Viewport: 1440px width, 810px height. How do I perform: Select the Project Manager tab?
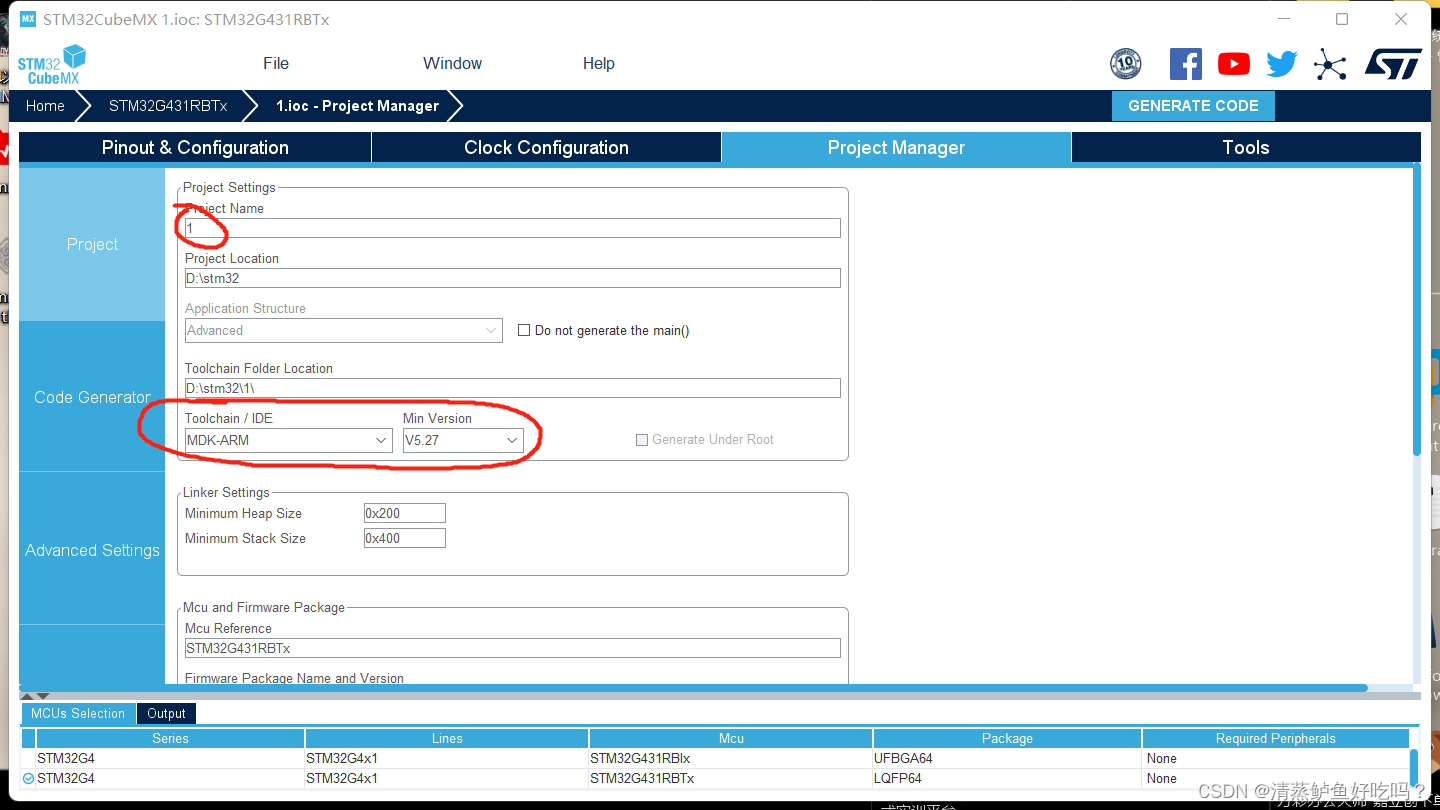coord(896,147)
